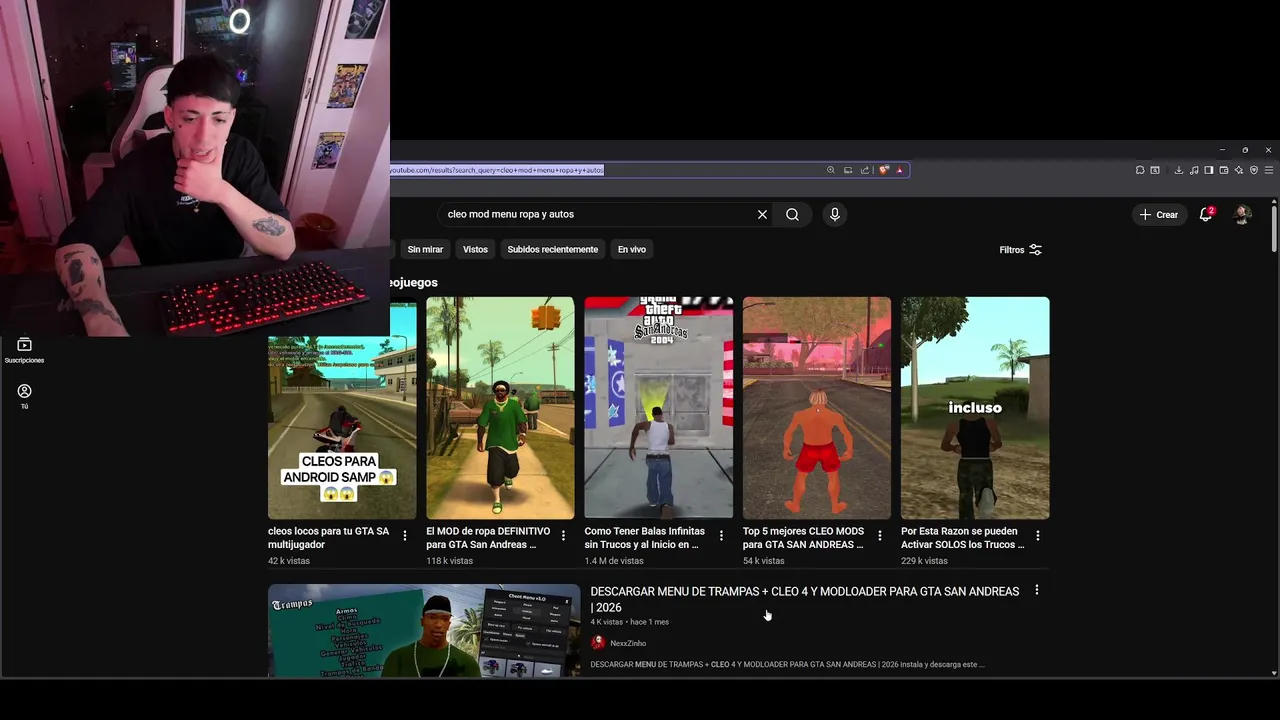The width and height of the screenshot is (1280, 720).
Task: Open the Leo AI sparkle icon in toolbar
Action: click(x=1239, y=170)
